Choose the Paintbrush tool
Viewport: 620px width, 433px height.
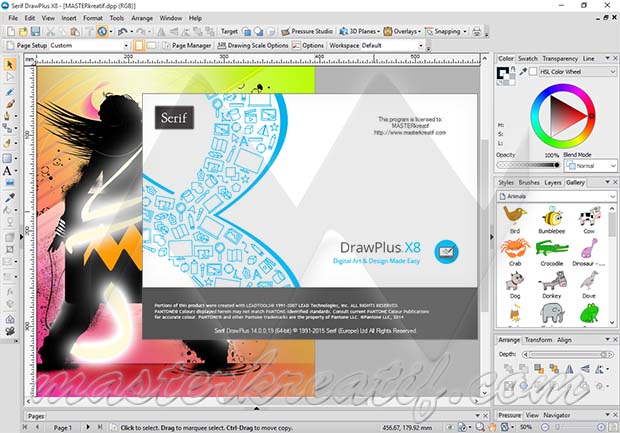tap(9, 104)
